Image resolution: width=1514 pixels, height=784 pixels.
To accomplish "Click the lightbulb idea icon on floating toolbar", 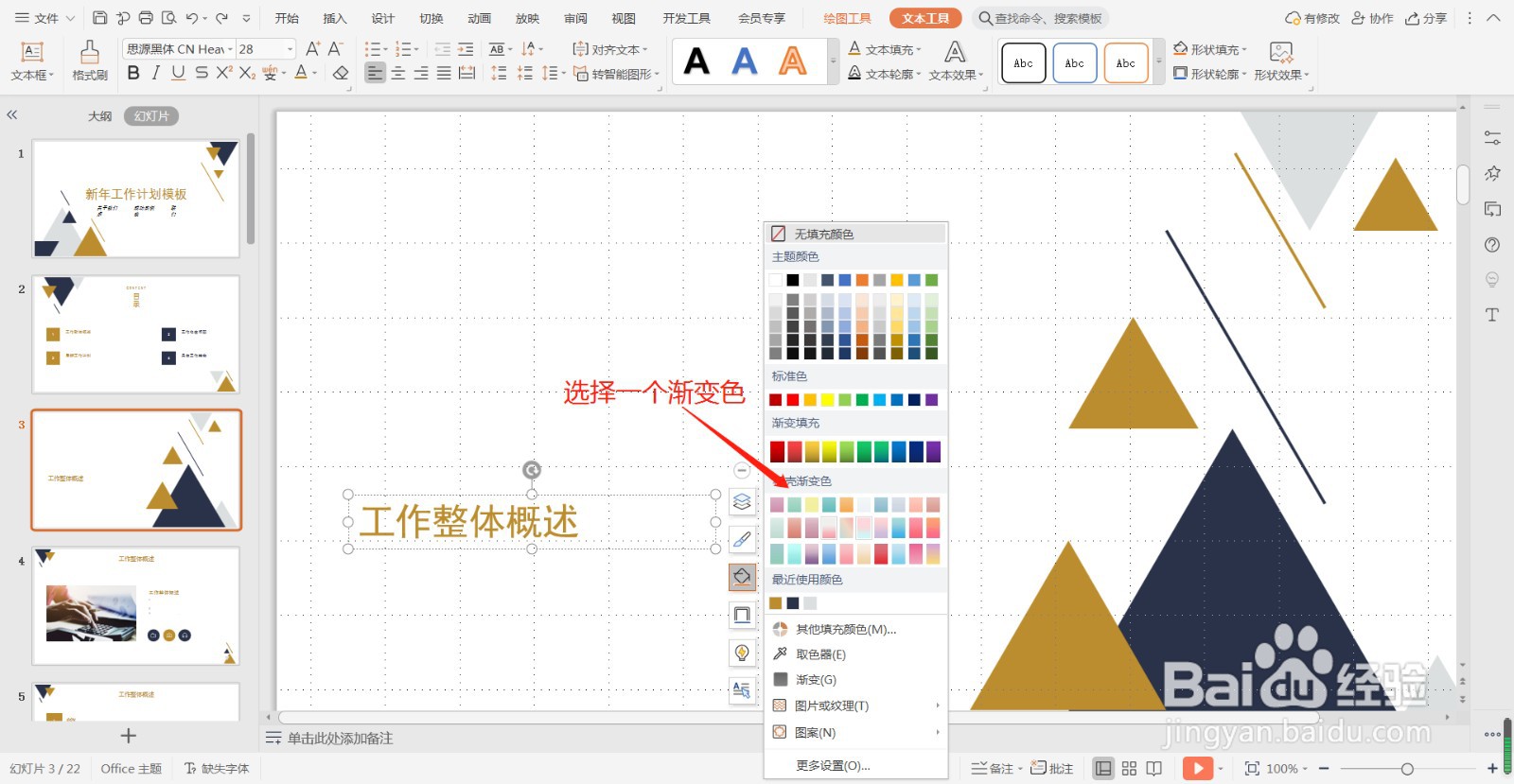I will tap(742, 653).
